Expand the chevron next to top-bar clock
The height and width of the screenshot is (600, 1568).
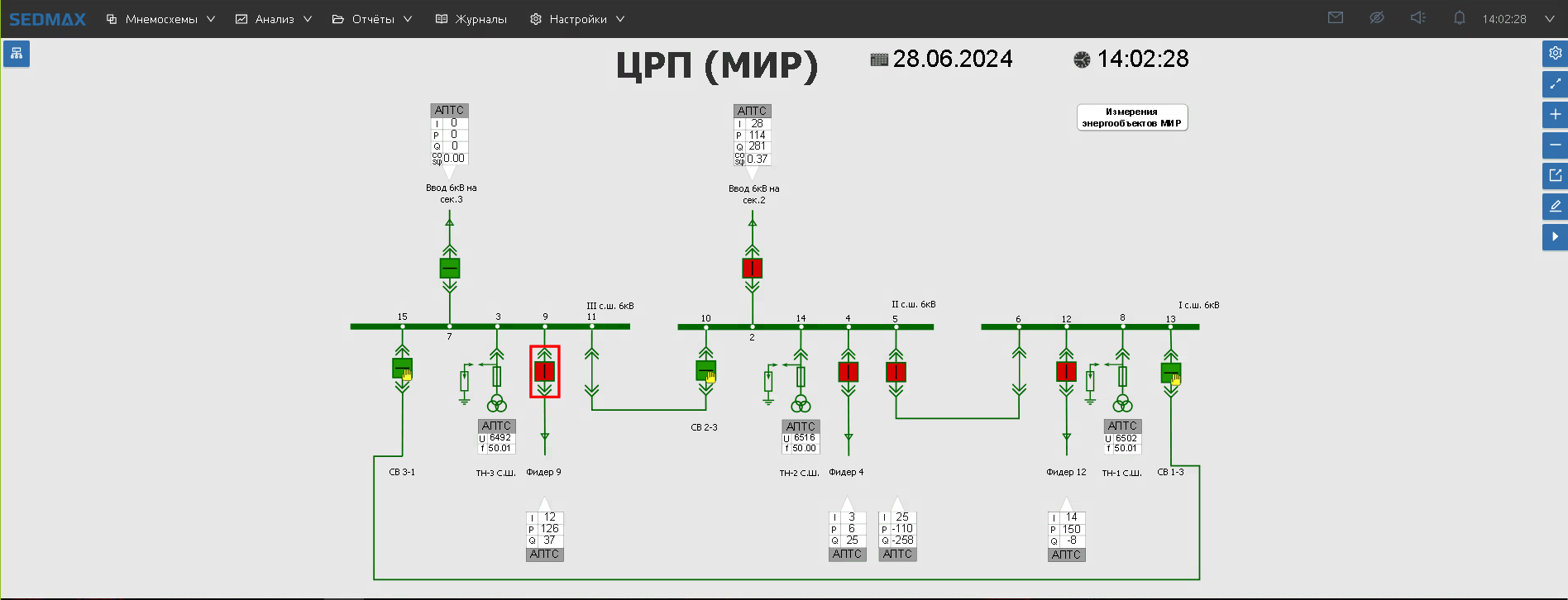pos(1549,19)
